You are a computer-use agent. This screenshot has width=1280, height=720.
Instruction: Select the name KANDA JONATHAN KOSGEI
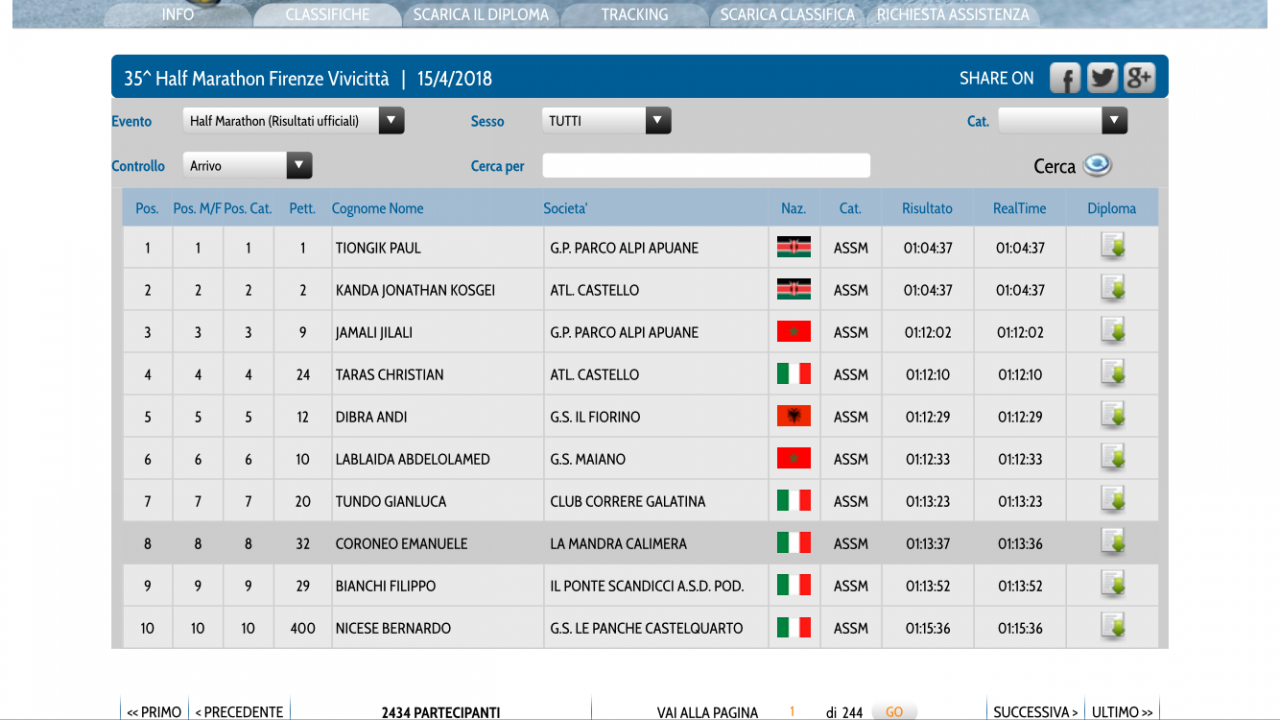(x=415, y=290)
